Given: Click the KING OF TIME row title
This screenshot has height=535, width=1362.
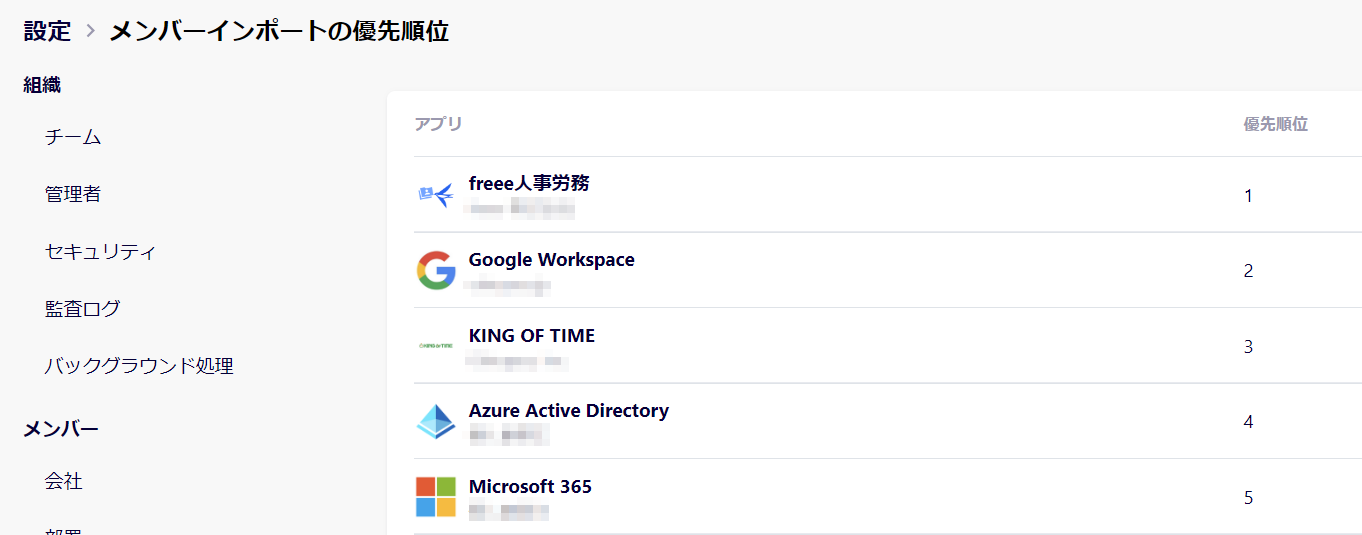Looking at the screenshot, I should pos(531,335).
